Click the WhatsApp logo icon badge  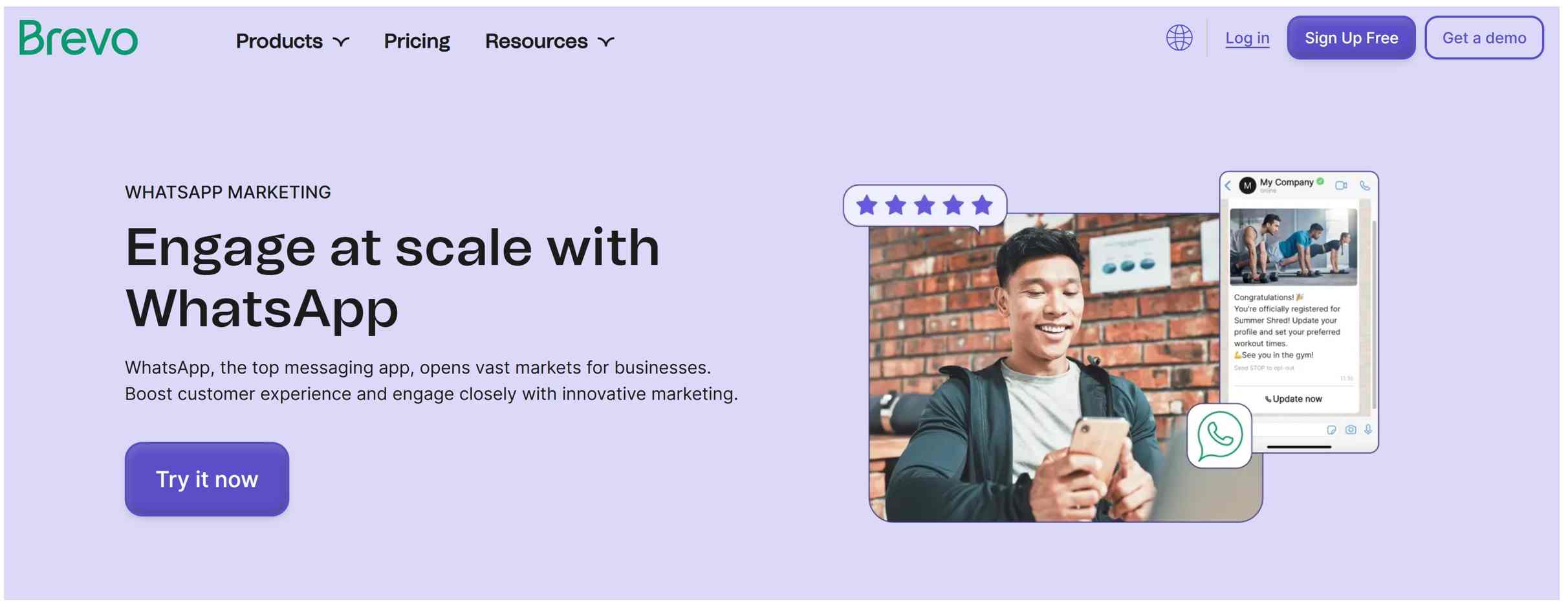coord(1219,435)
